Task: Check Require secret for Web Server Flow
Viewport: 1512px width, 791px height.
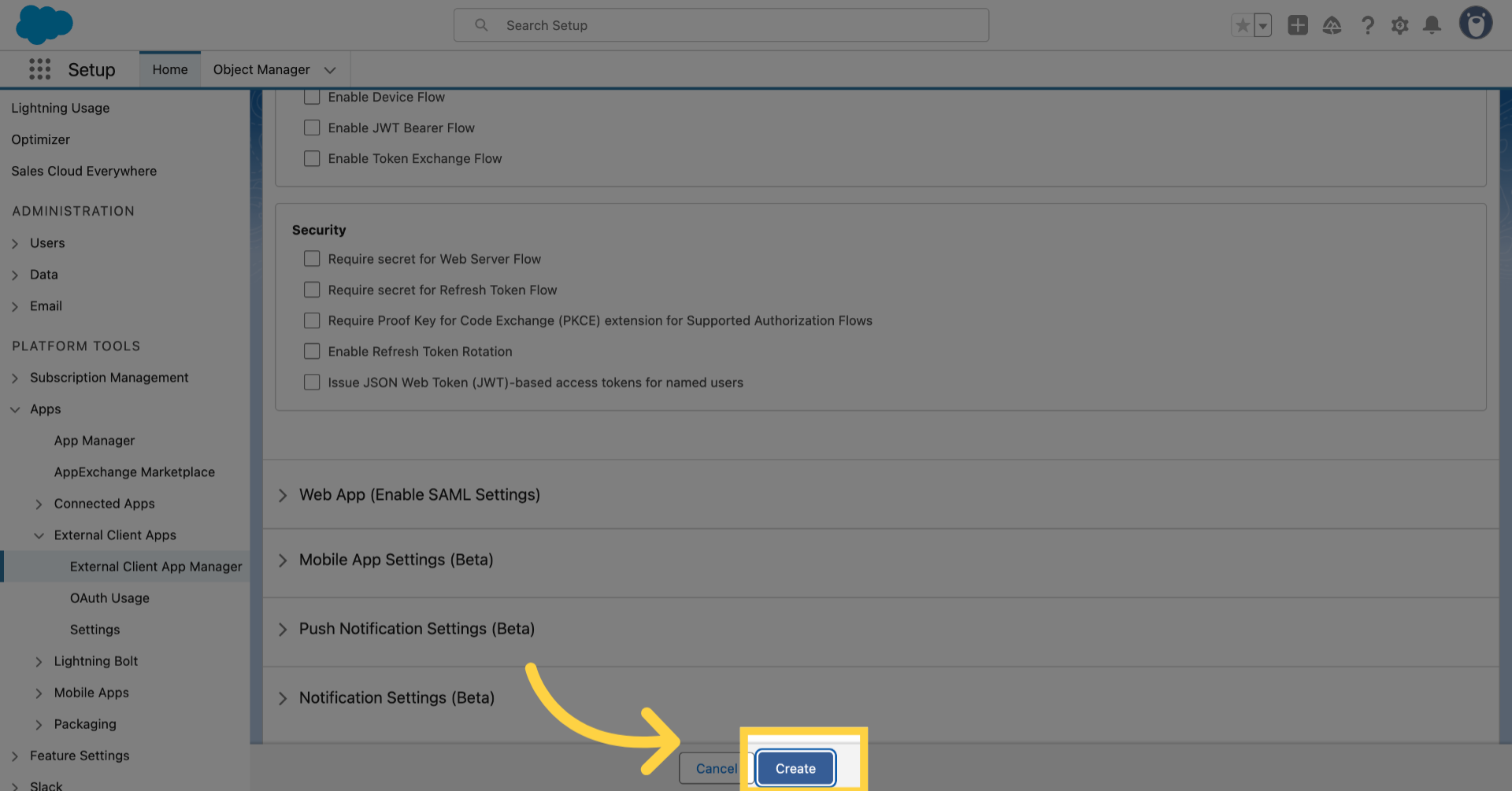Action: (312, 258)
